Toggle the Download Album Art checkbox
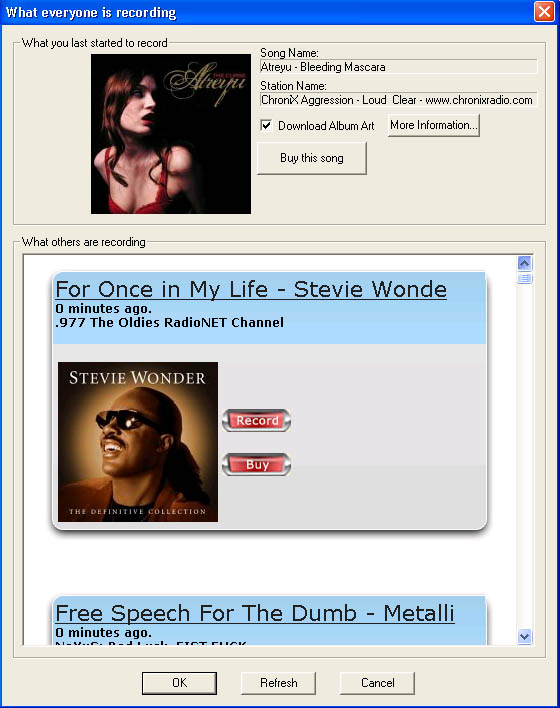The image size is (560, 708). [x=266, y=125]
